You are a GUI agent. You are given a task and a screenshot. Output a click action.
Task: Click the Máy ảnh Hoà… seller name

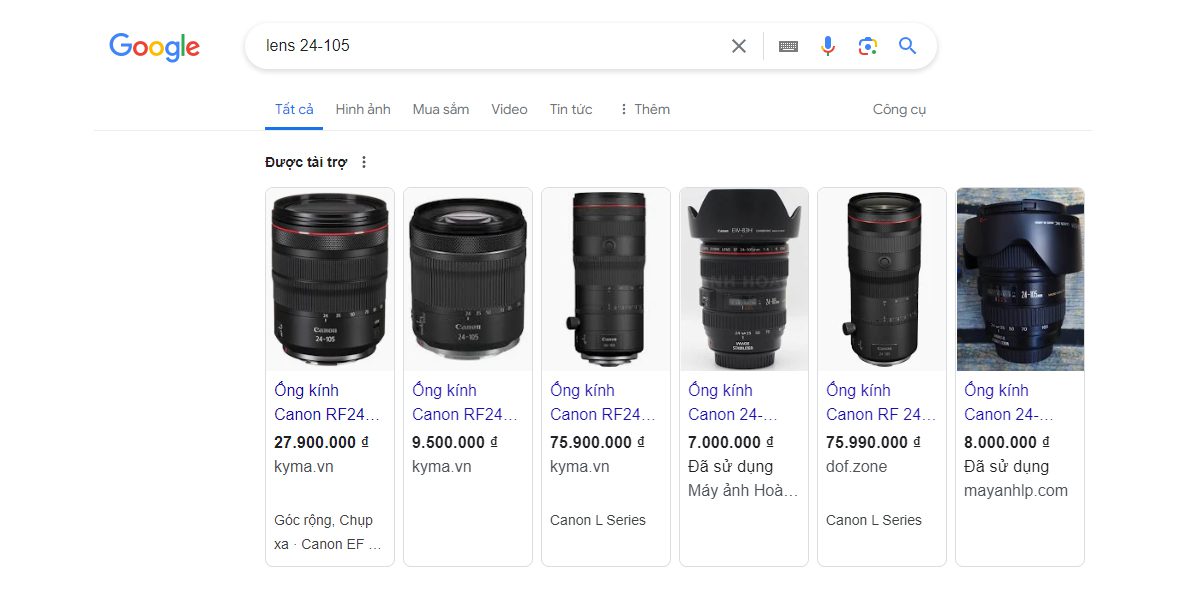tap(744, 491)
